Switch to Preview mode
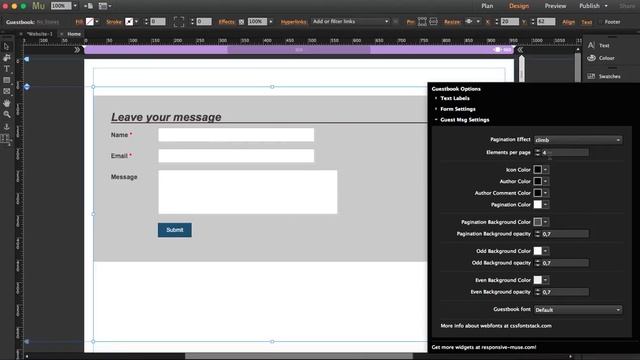The width and height of the screenshot is (640, 360). tap(555, 6)
